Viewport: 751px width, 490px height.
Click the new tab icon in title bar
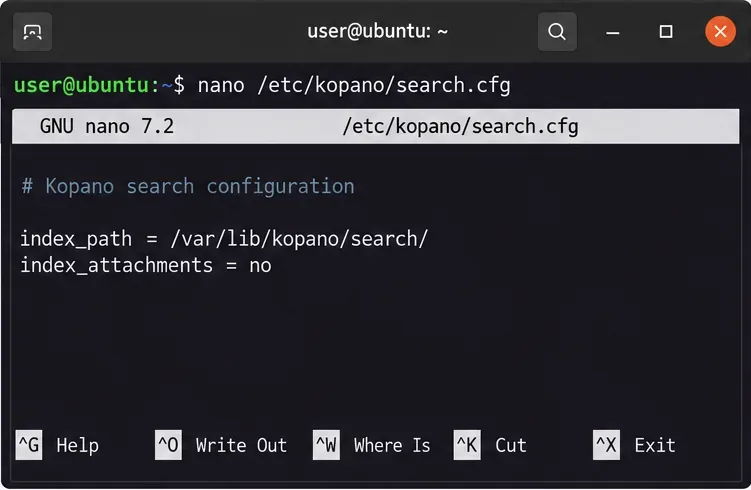33,32
